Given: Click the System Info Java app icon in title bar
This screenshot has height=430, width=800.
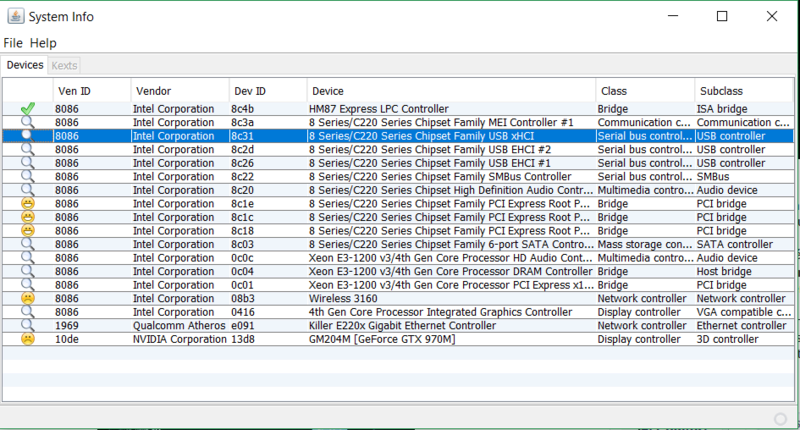Looking at the screenshot, I should (x=15, y=16).
